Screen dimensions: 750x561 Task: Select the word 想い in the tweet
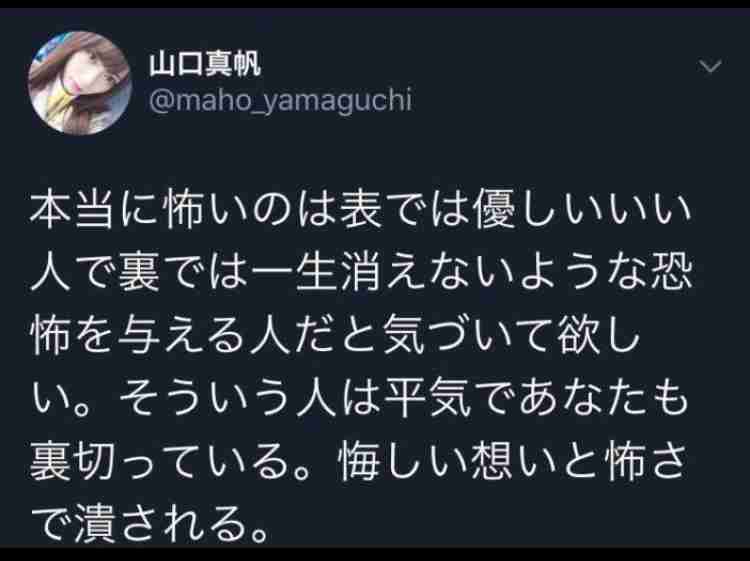tap(512, 464)
